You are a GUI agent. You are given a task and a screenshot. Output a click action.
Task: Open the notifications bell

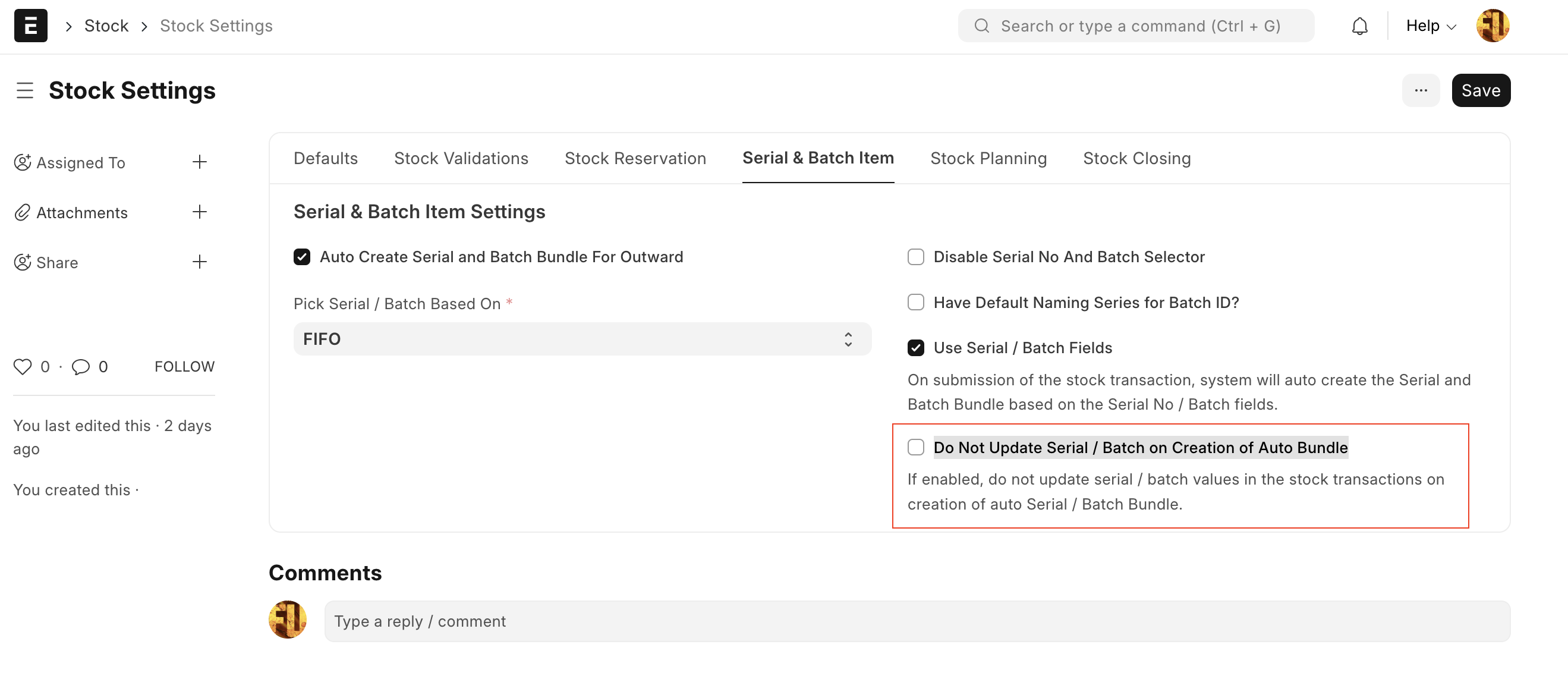click(1359, 26)
